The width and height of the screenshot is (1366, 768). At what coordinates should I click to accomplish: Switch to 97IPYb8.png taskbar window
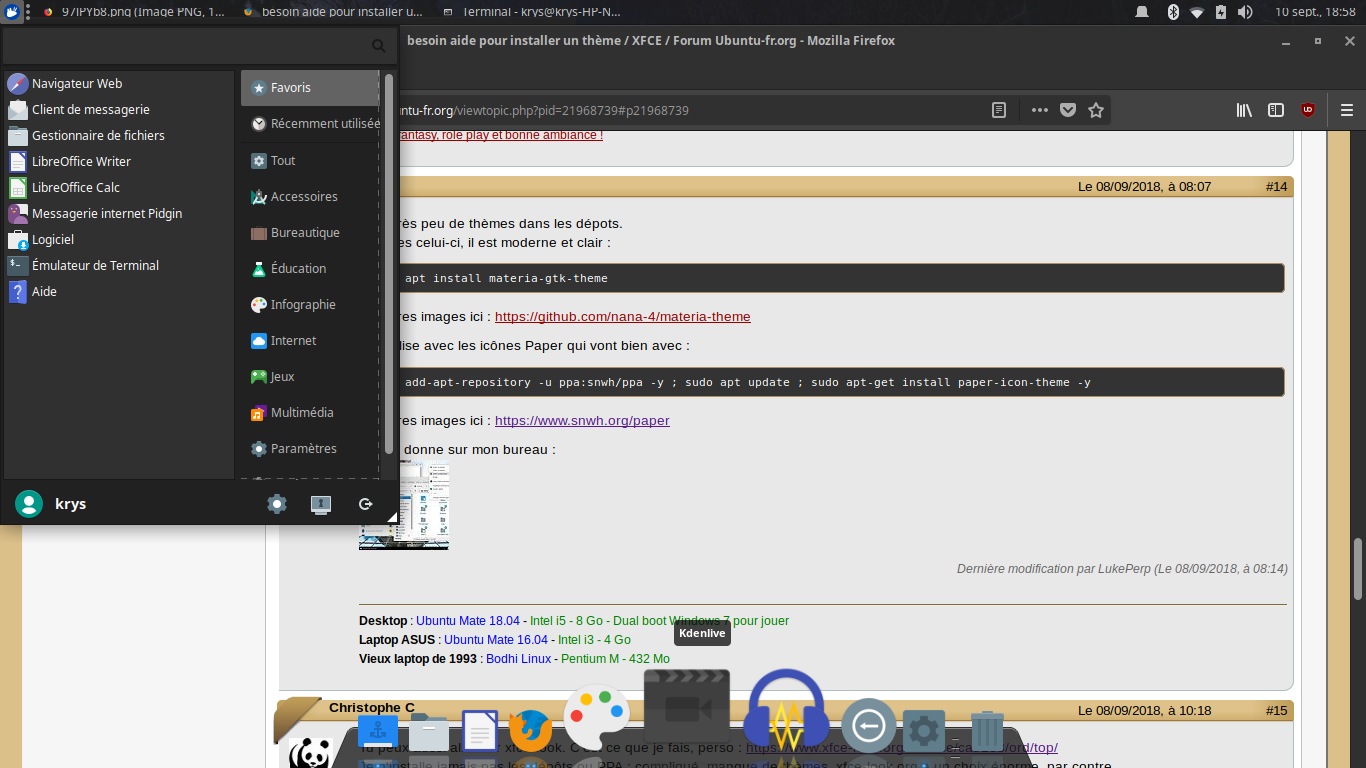click(134, 12)
